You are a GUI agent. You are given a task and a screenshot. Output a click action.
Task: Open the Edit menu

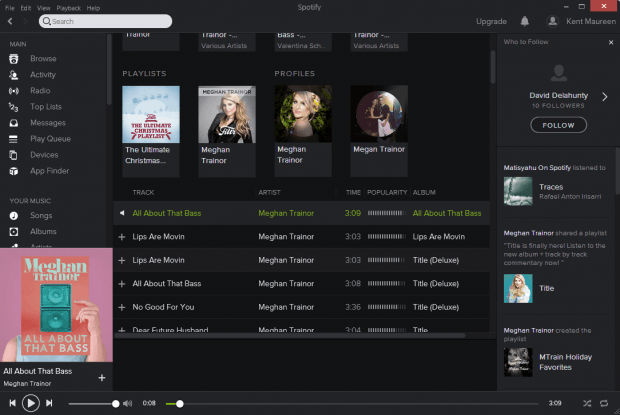tap(26, 8)
